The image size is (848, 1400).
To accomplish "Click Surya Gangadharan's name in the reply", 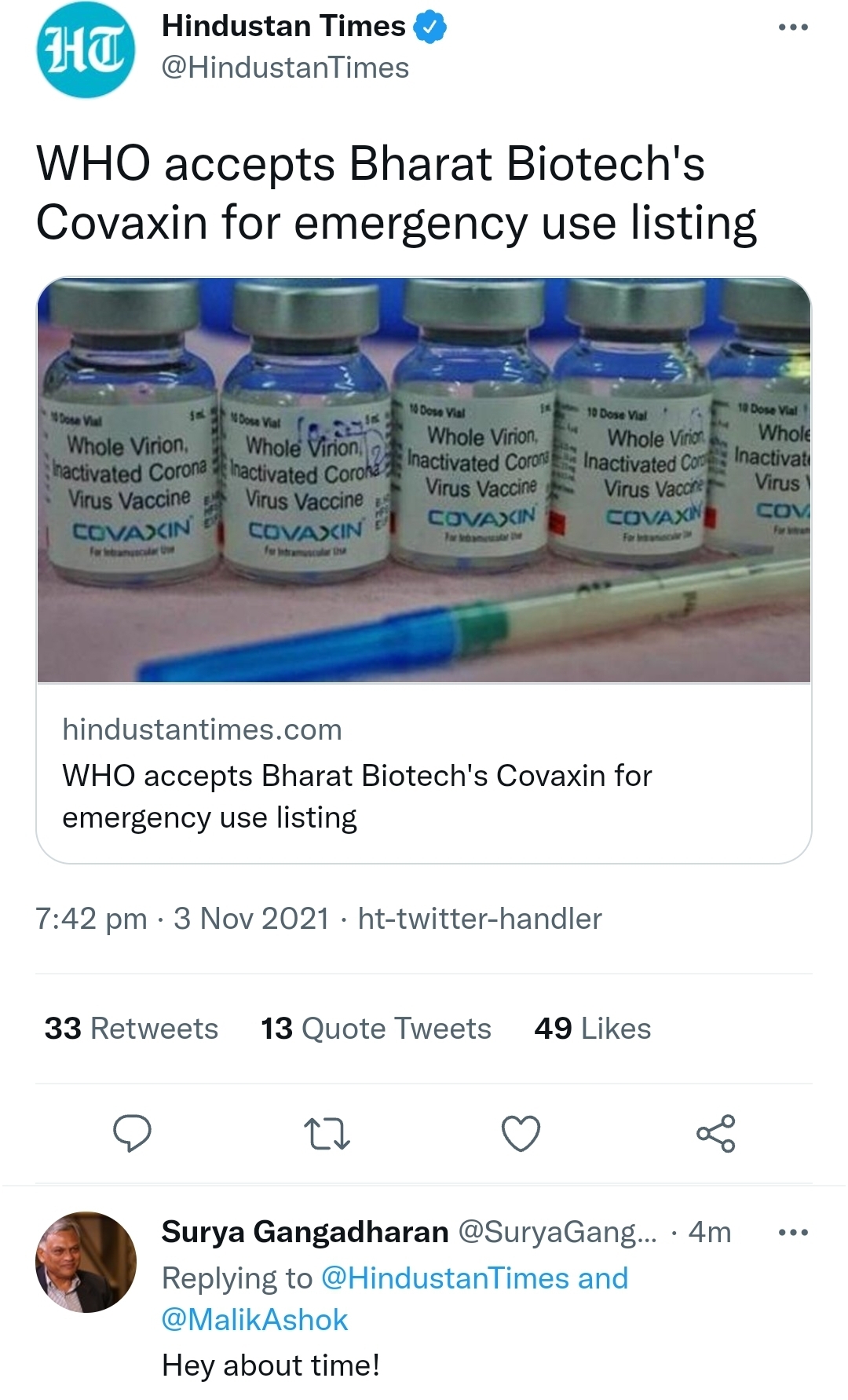I will tap(305, 1233).
